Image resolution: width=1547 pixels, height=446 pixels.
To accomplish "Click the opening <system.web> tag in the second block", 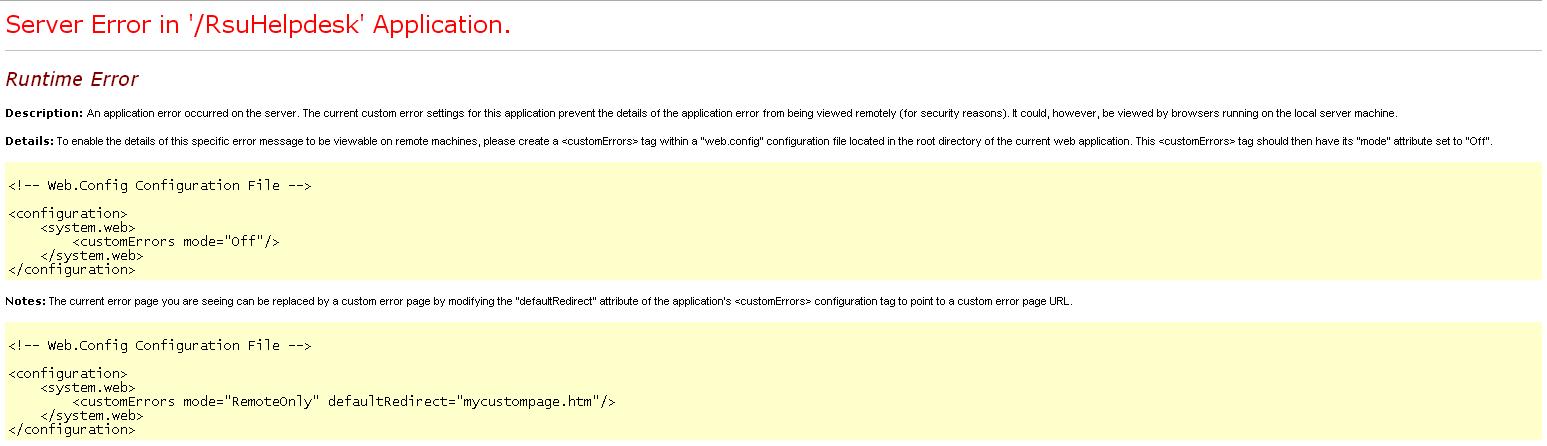I will click(x=88, y=387).
